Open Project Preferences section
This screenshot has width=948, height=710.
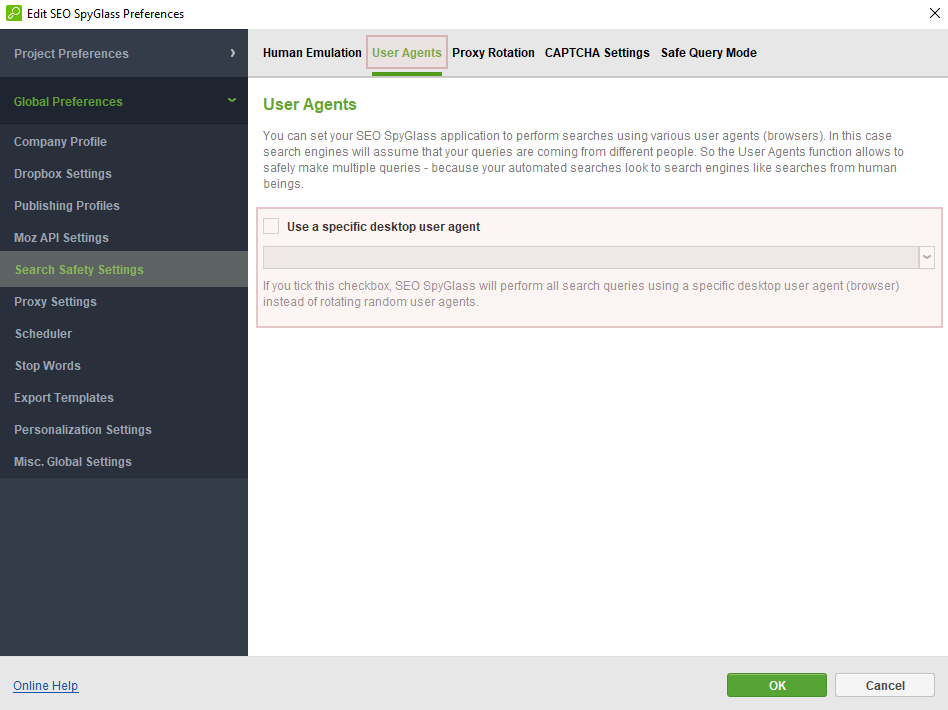124,53
